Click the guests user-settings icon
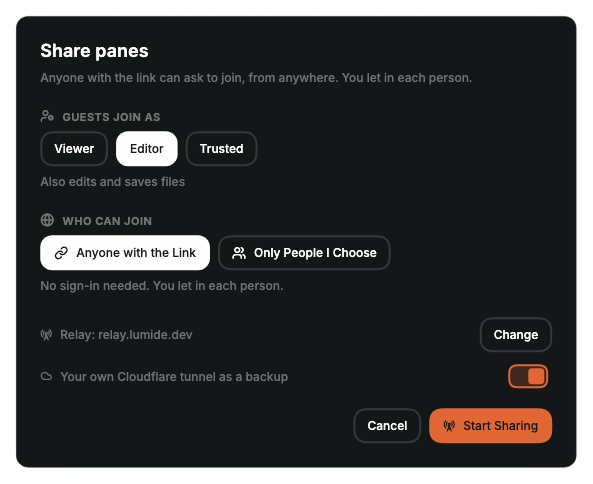Screen dimensions: 593x484 (47, 116)
